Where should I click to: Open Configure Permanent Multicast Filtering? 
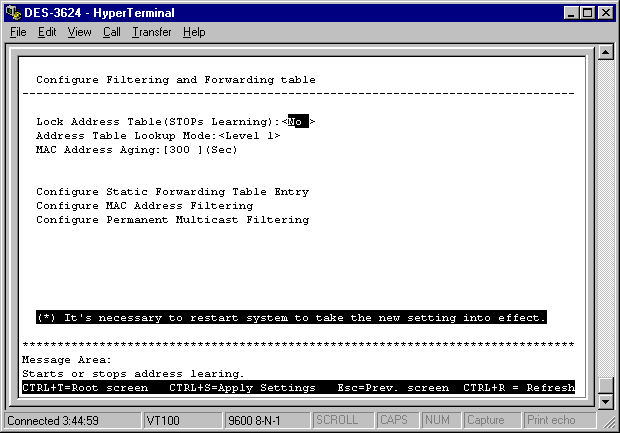(x=172, y=219)
